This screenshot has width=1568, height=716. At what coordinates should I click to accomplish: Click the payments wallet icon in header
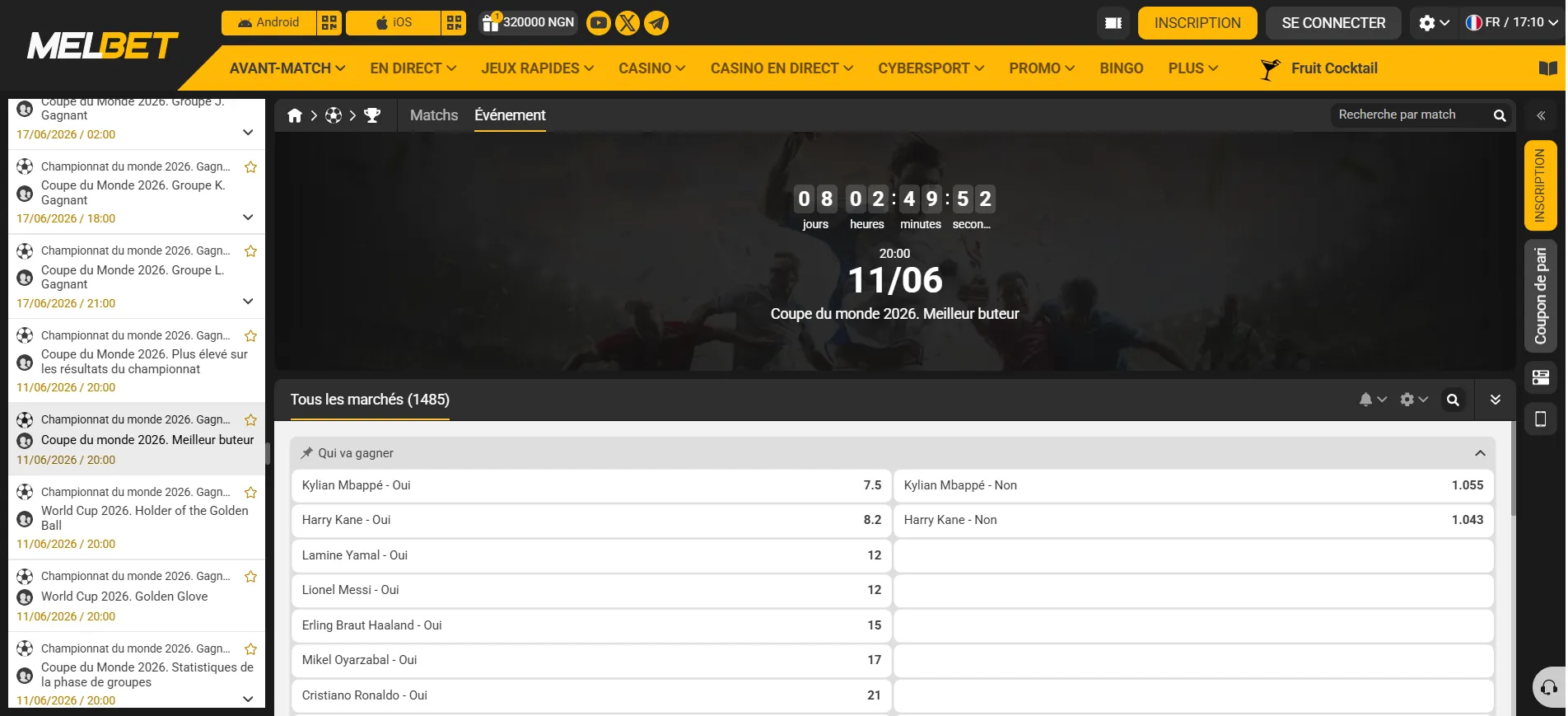click(1113, 23)
